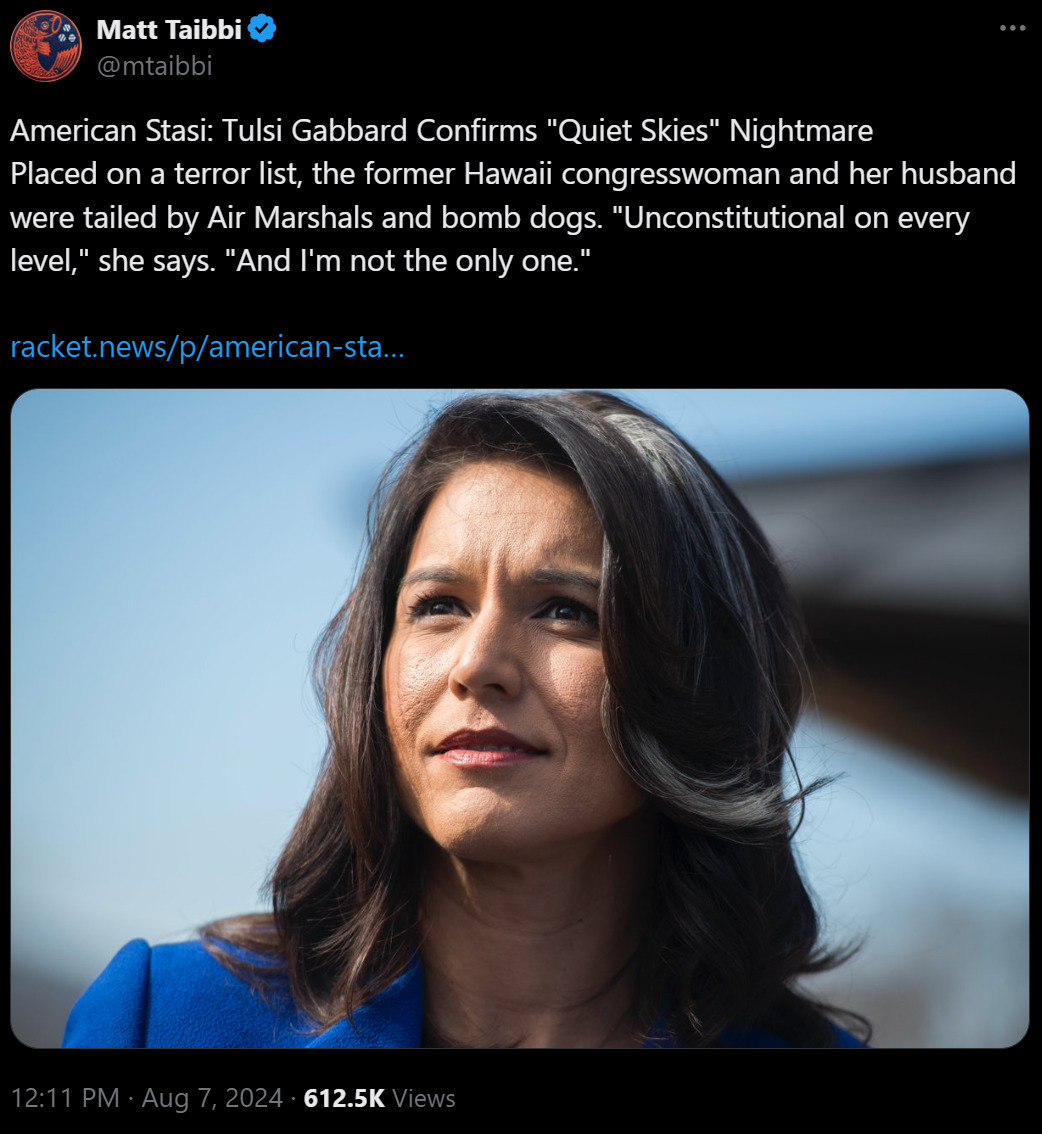
Task: Open Matt Taibbi's profile avatar
Action: (46, 46)
